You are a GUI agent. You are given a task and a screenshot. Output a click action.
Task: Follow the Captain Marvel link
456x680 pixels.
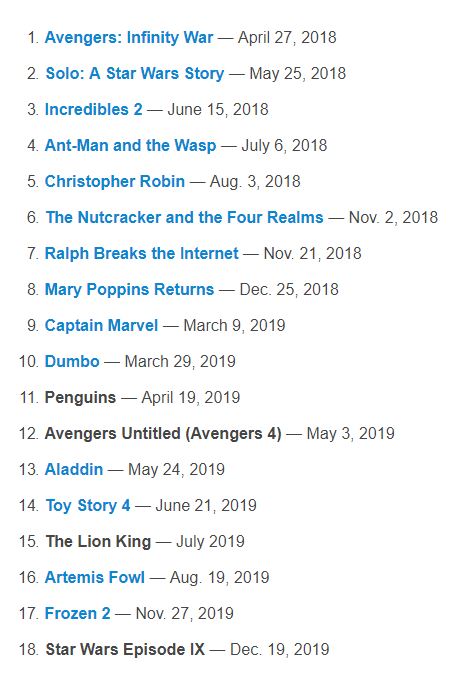[x=101, y=325]
